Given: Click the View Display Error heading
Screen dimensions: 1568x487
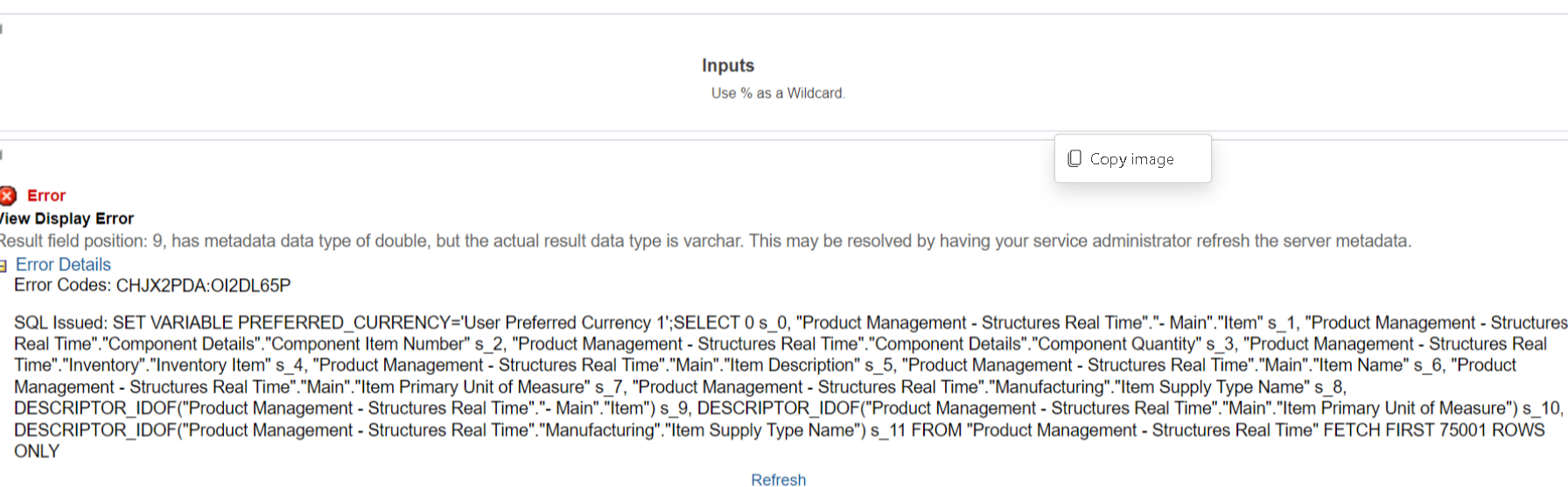Looking at the screenshot, I should pyautogui.click(x=66, y=219).
